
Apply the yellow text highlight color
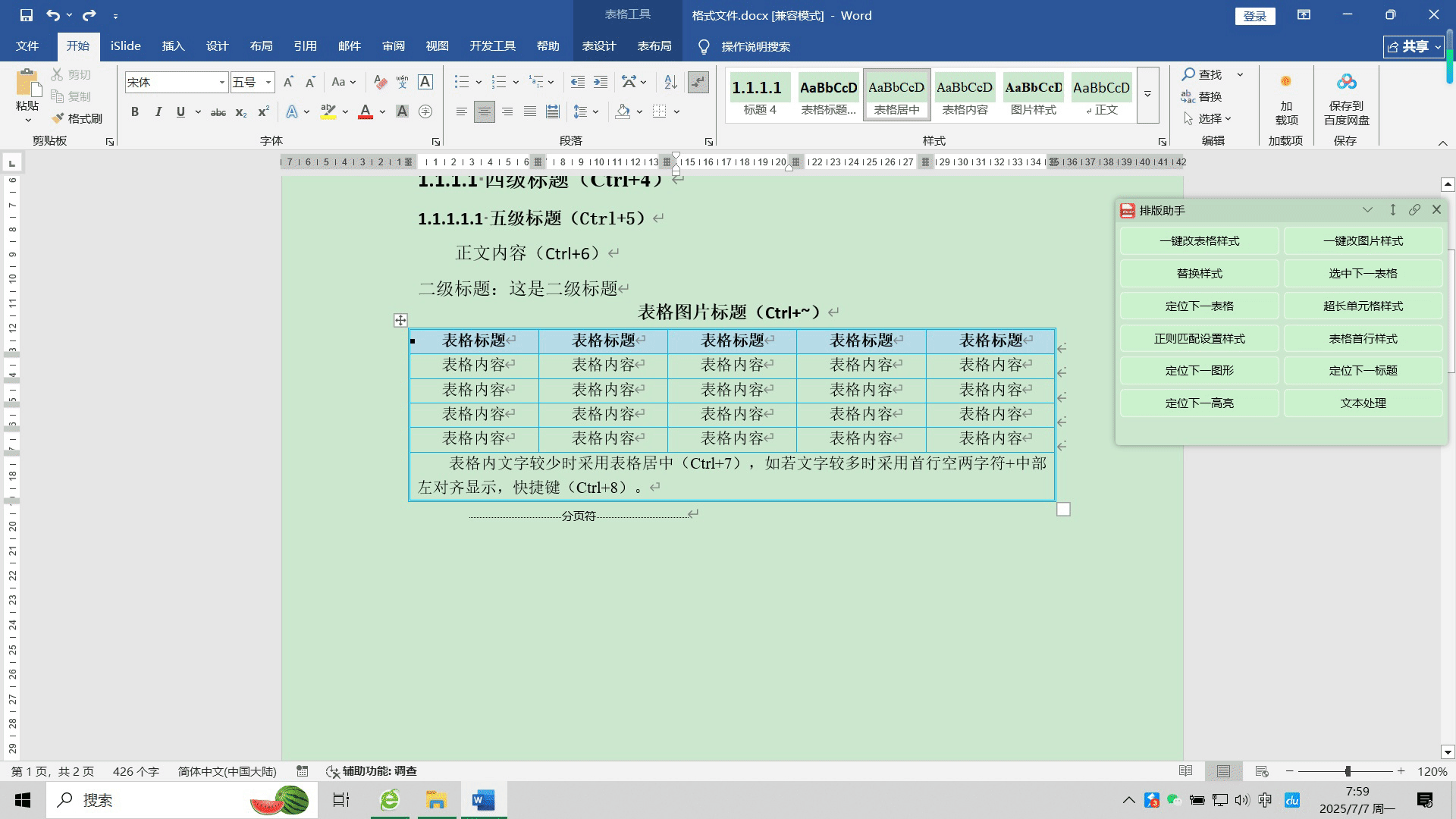[328, 112]
